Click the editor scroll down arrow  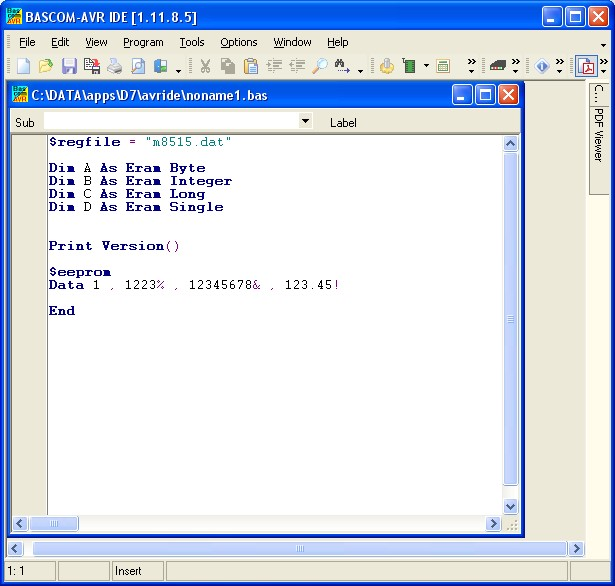[x=510, y=506]
